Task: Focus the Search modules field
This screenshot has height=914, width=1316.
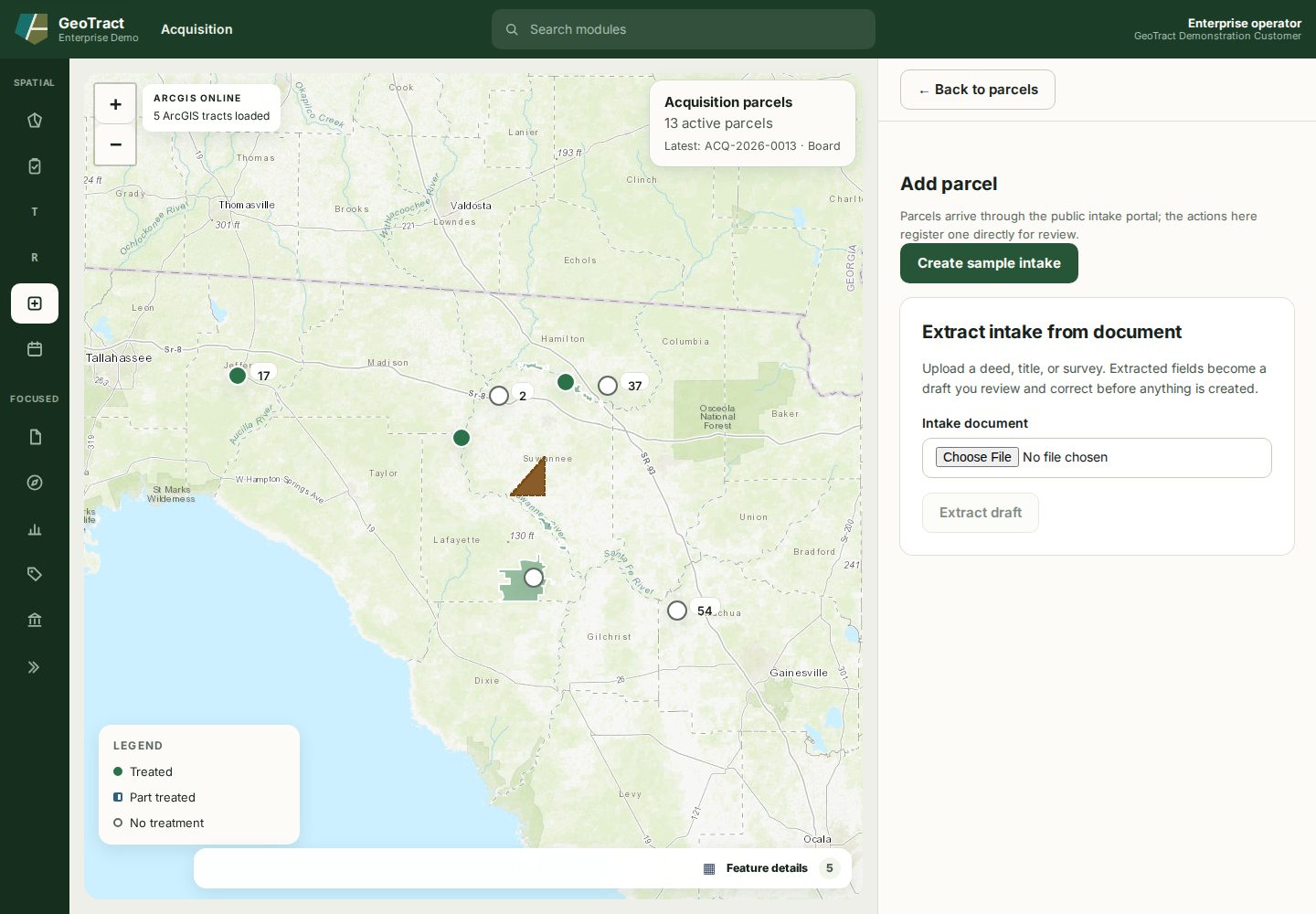Action: (x=684, y=29)
